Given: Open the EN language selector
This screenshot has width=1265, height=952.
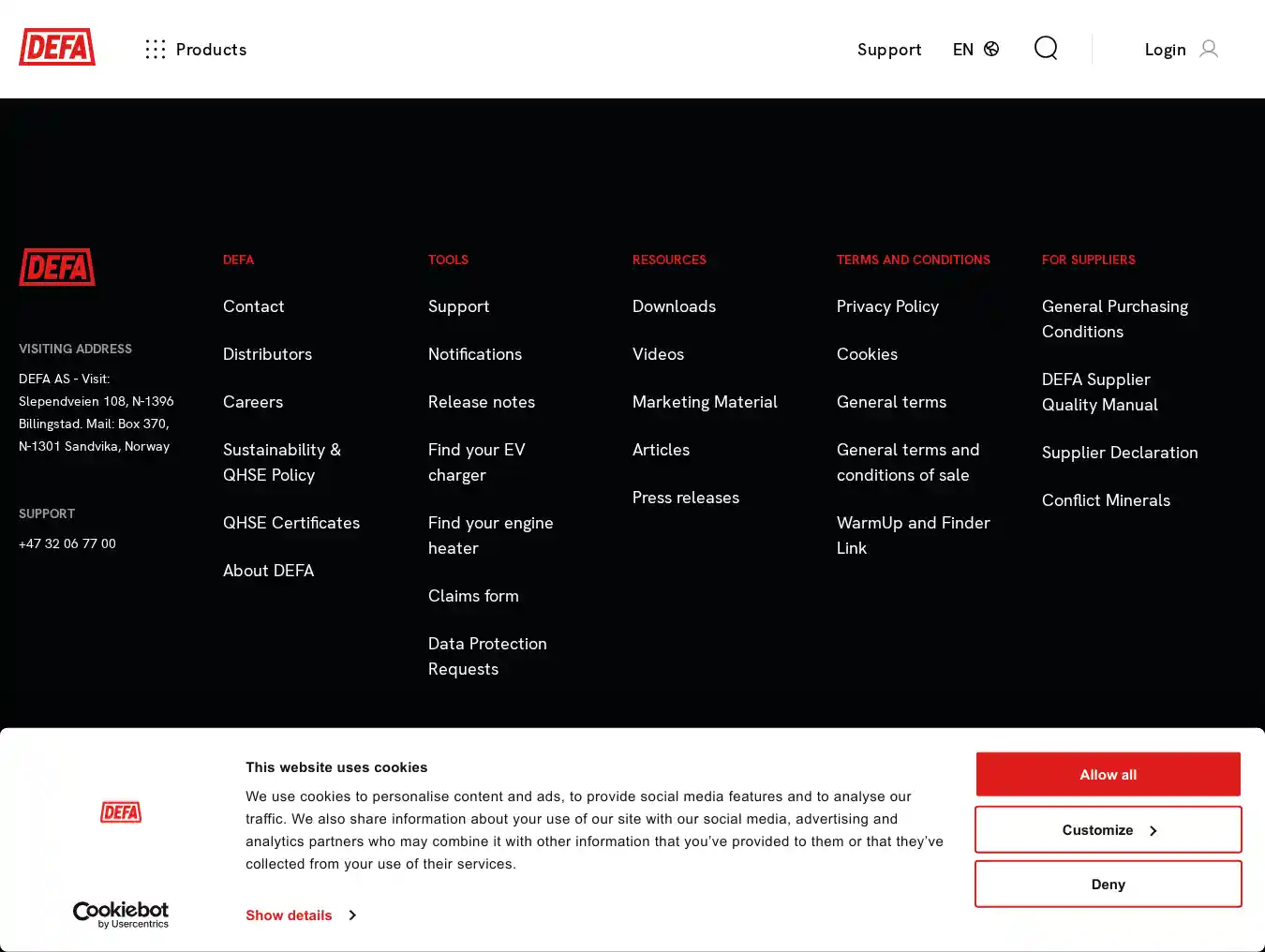Looking at the screenshot, I should click(963, 50).
